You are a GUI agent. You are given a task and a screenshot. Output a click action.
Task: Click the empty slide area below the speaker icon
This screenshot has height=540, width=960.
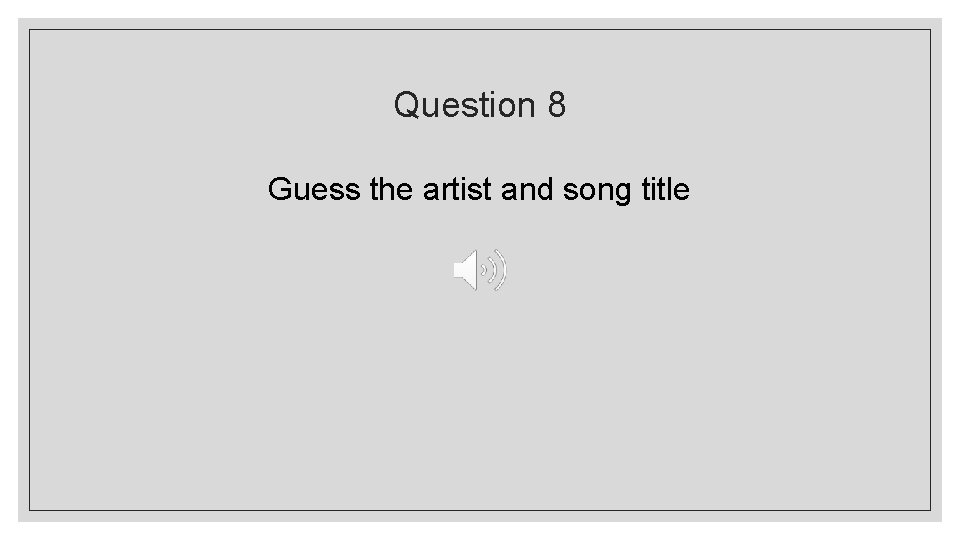tap(480, 400)
